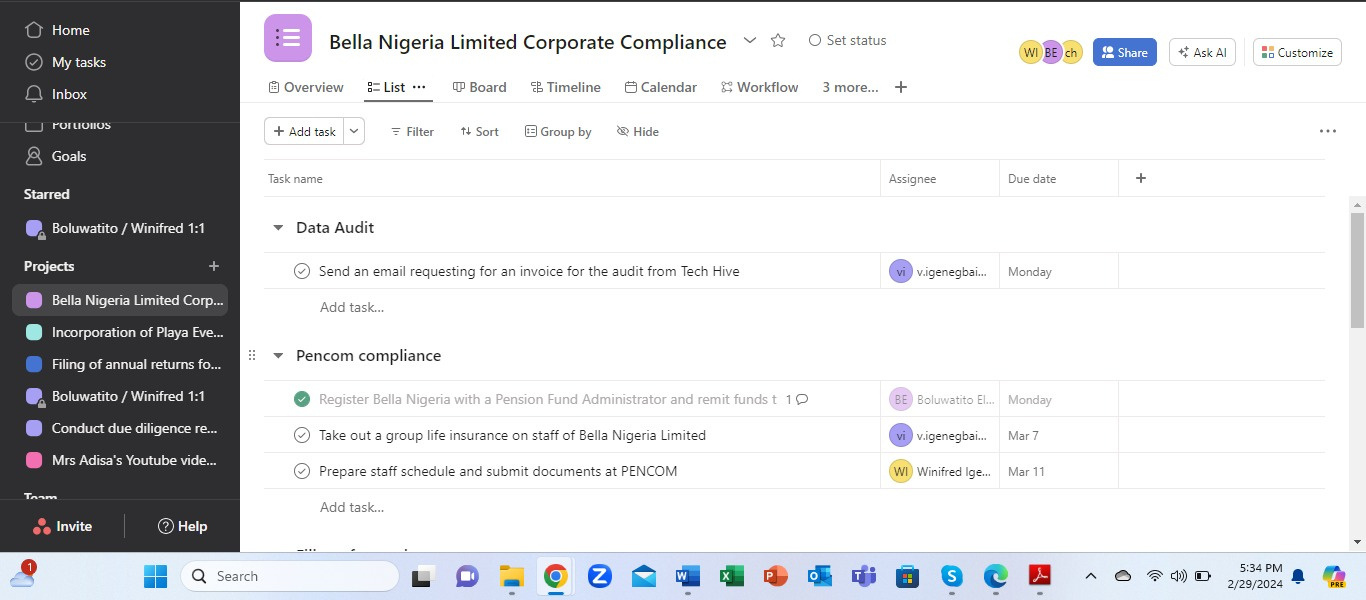The width and height of the screenshot is (1366, 600).
Task: Switch to the Overview tab
Action: click(x=306, y=87)
